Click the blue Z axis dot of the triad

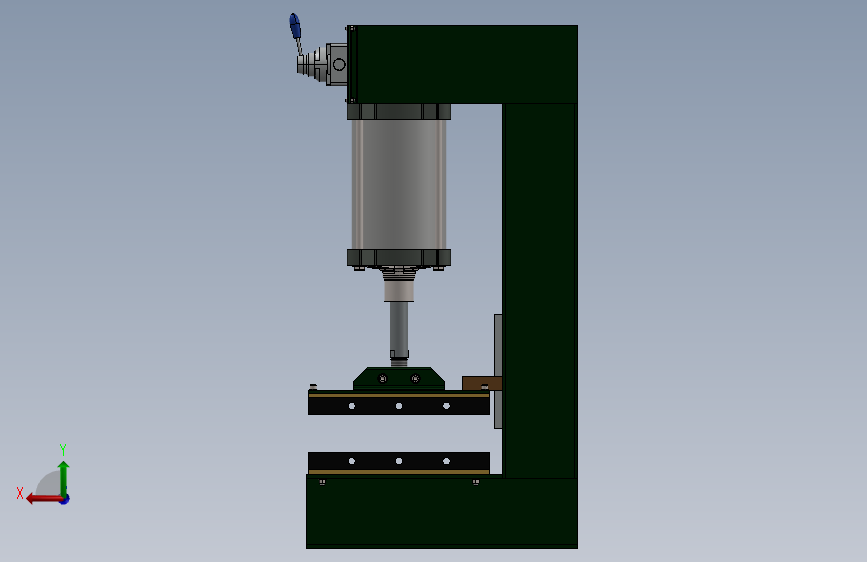click(65, 499)
